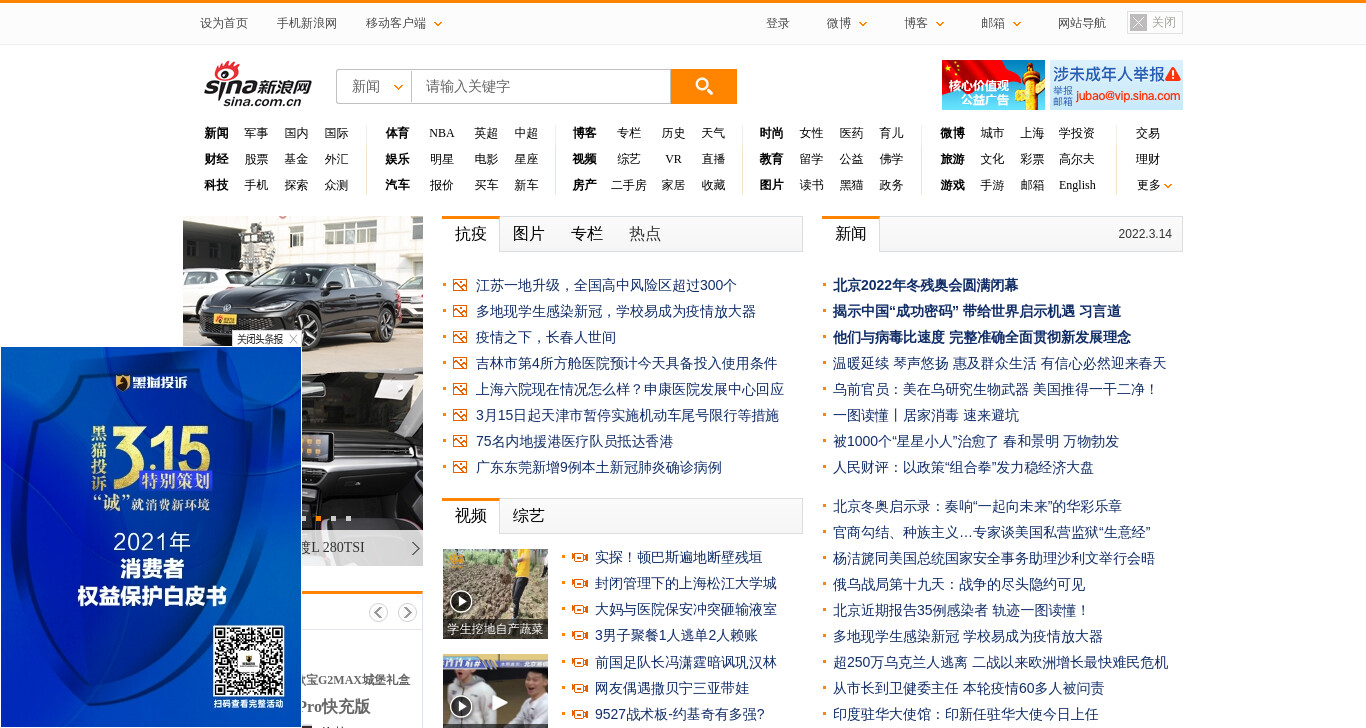Focus the 请输入关键字 search field
The width and height of the screenshot is (1366, 728).
[x=540, y=86]
